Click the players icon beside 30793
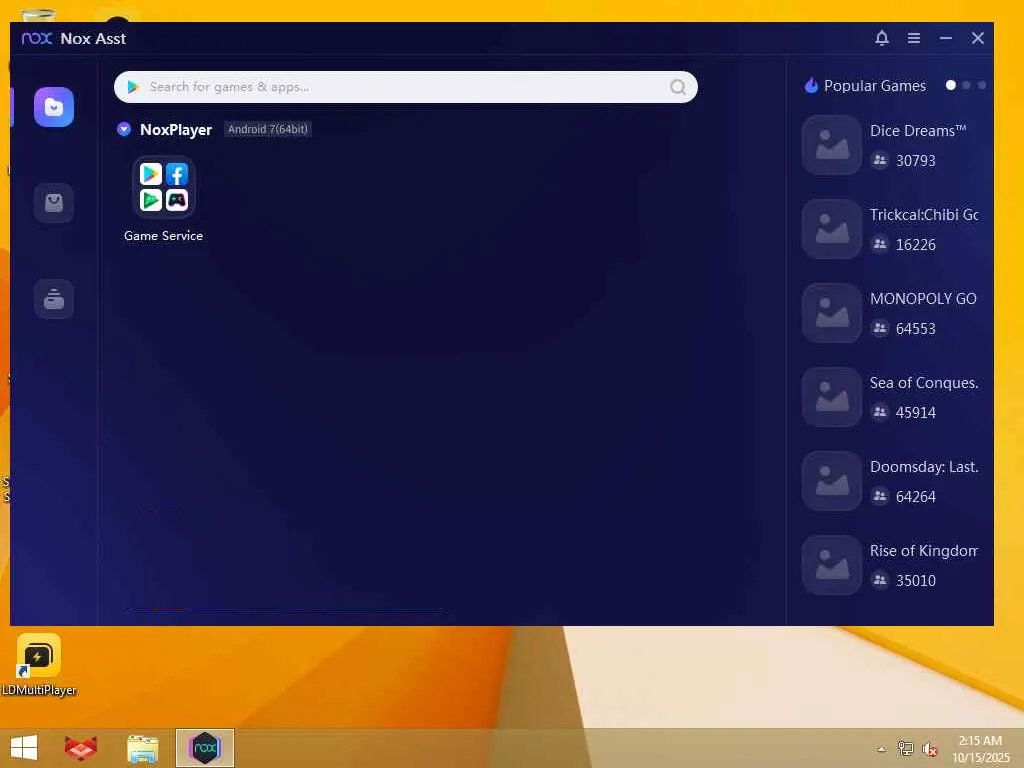Image resolution: width=1024 pixels, height=768 pixels. point(880,160)
